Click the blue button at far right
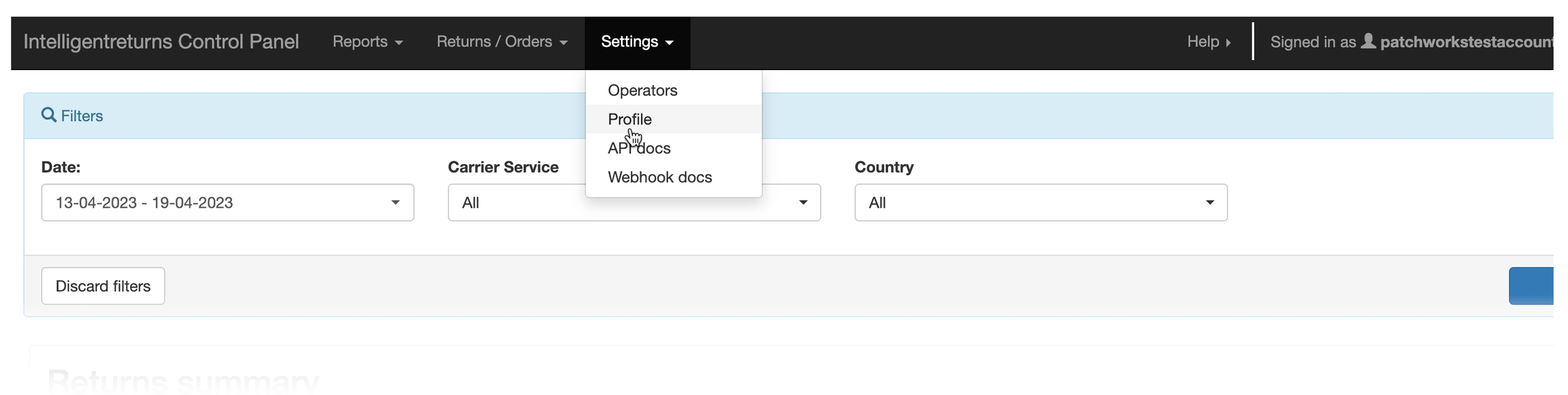The height and width of the screenshot is (395, 1568). pos(1533,286)
